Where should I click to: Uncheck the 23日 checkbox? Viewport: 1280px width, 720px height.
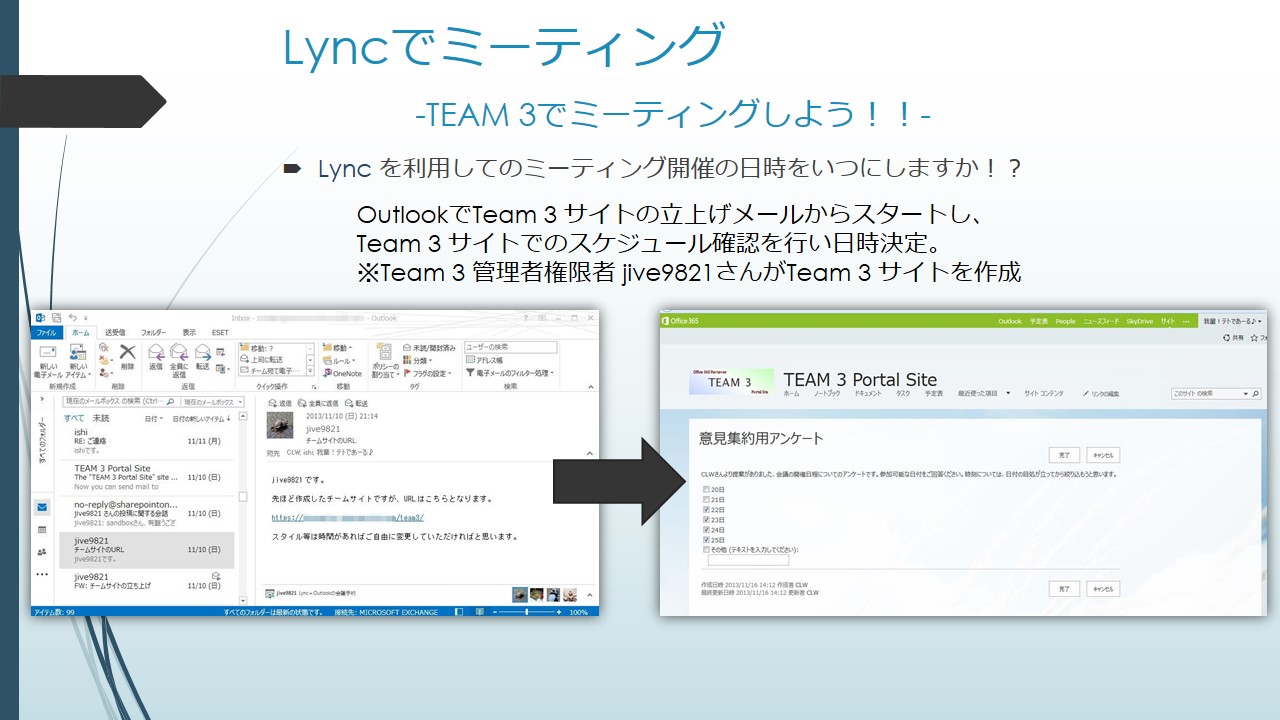(x=706, y=520)
